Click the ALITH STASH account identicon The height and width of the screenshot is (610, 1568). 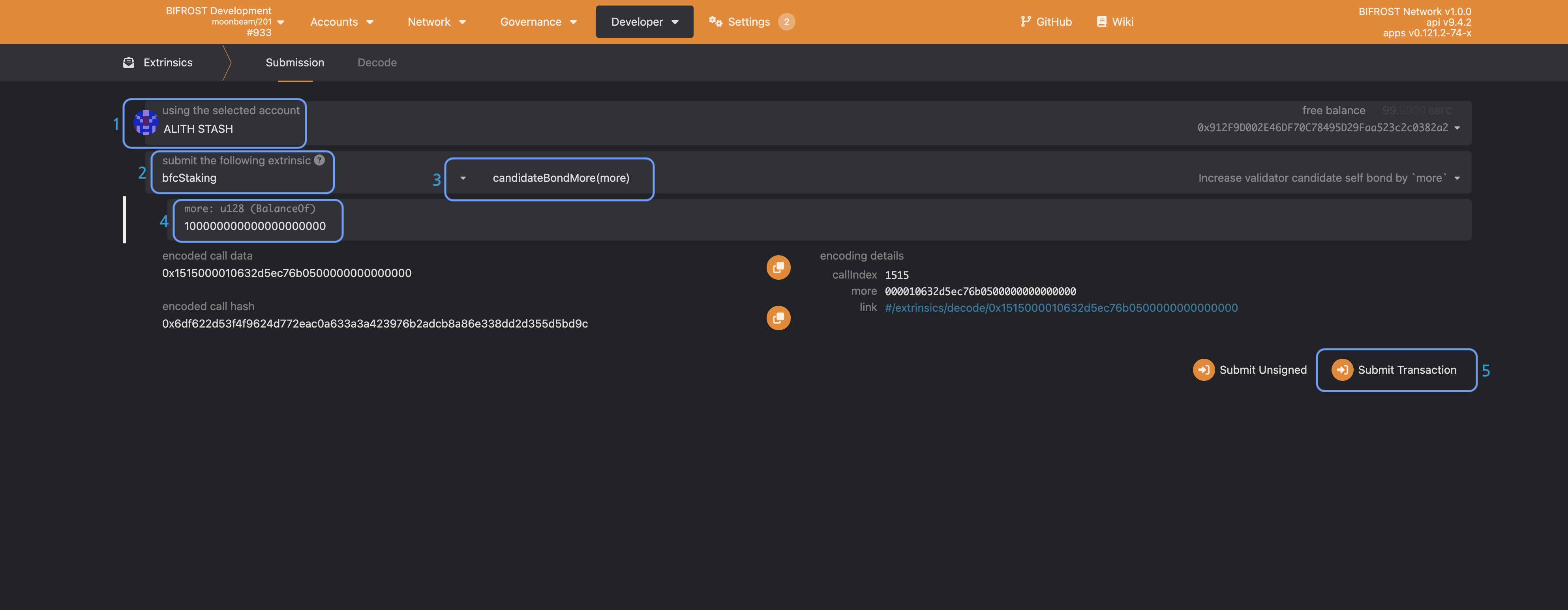pos(146,122)
